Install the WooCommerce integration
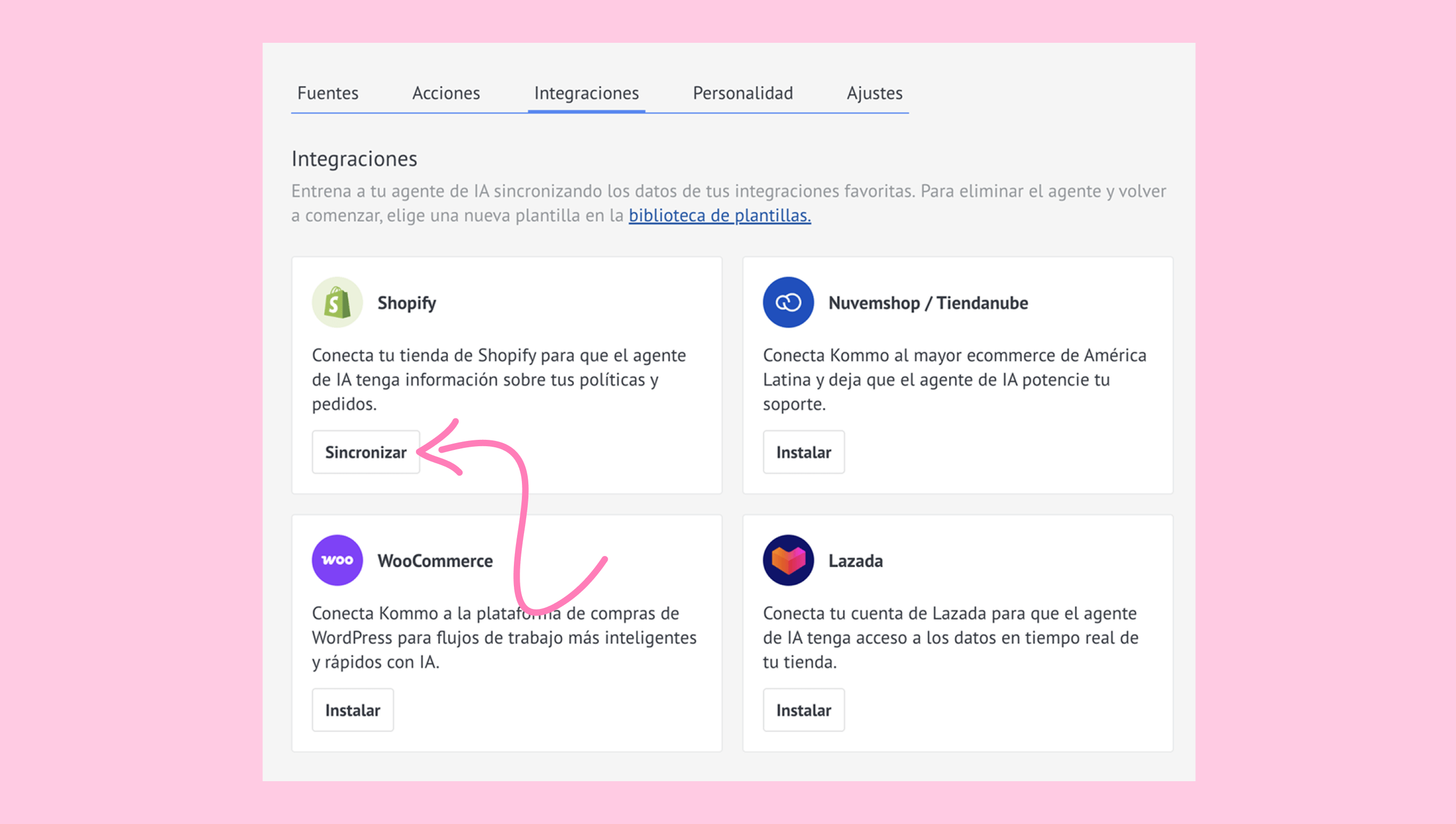This screenshot has height=824, width=1456. tap(352, 709)
